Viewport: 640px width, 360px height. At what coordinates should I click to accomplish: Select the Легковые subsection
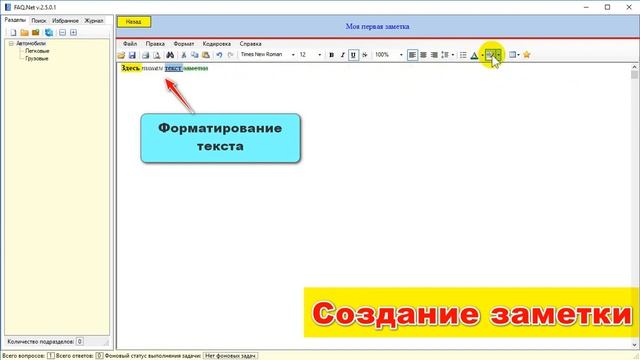[37, 51]
